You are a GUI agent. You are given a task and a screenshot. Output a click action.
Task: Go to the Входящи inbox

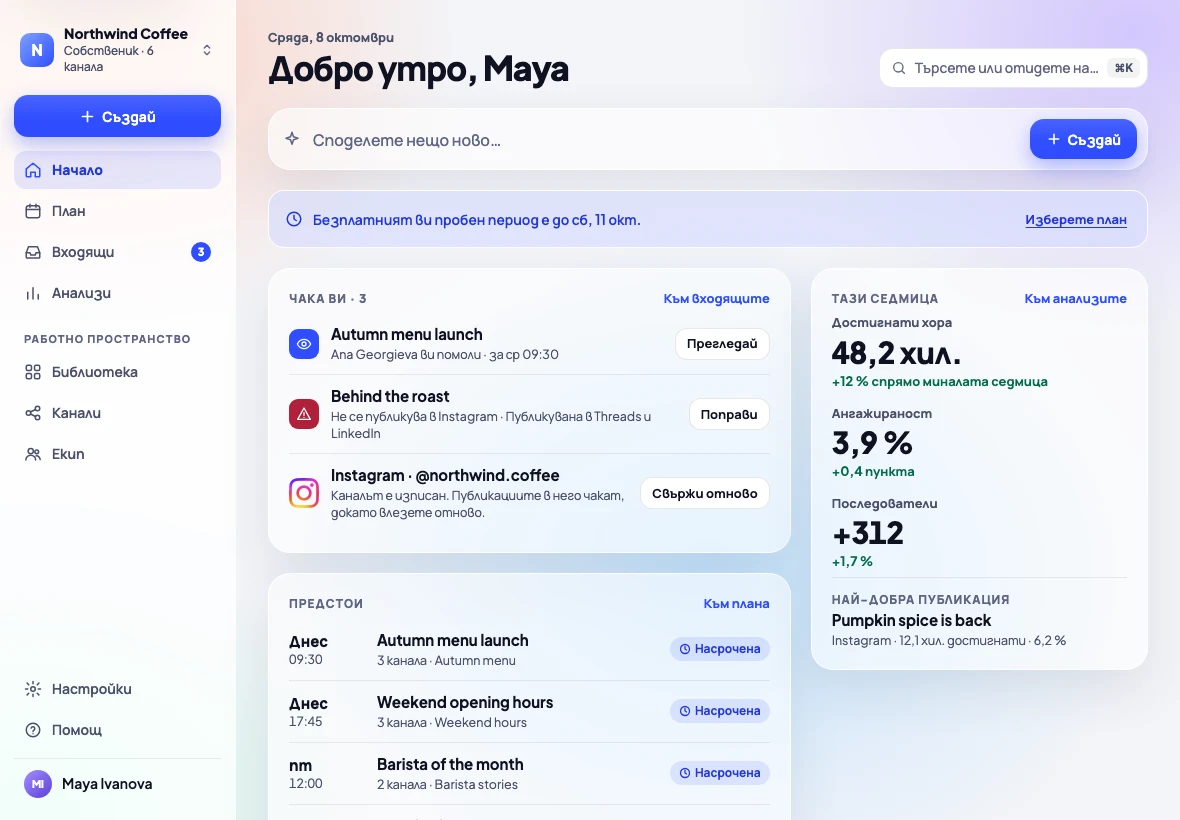(117, 252)
